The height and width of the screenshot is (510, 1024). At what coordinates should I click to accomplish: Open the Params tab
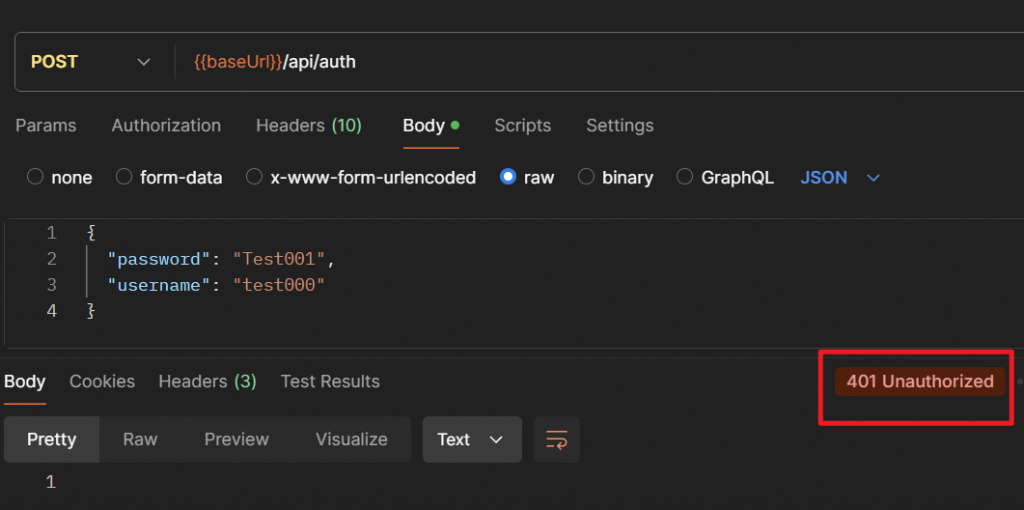click(x=46, y=125)
